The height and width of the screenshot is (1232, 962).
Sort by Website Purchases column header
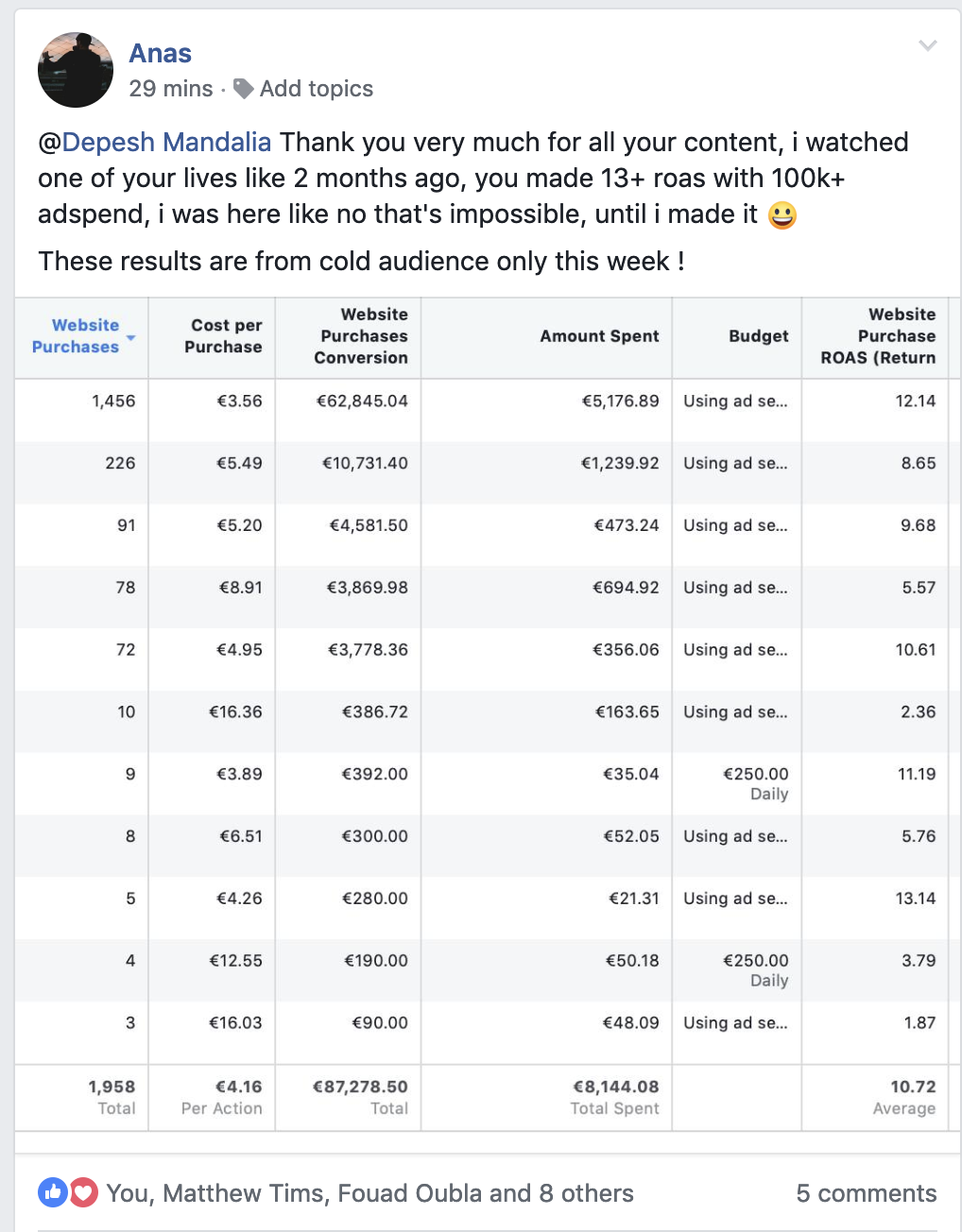click(x=76, y=336)
